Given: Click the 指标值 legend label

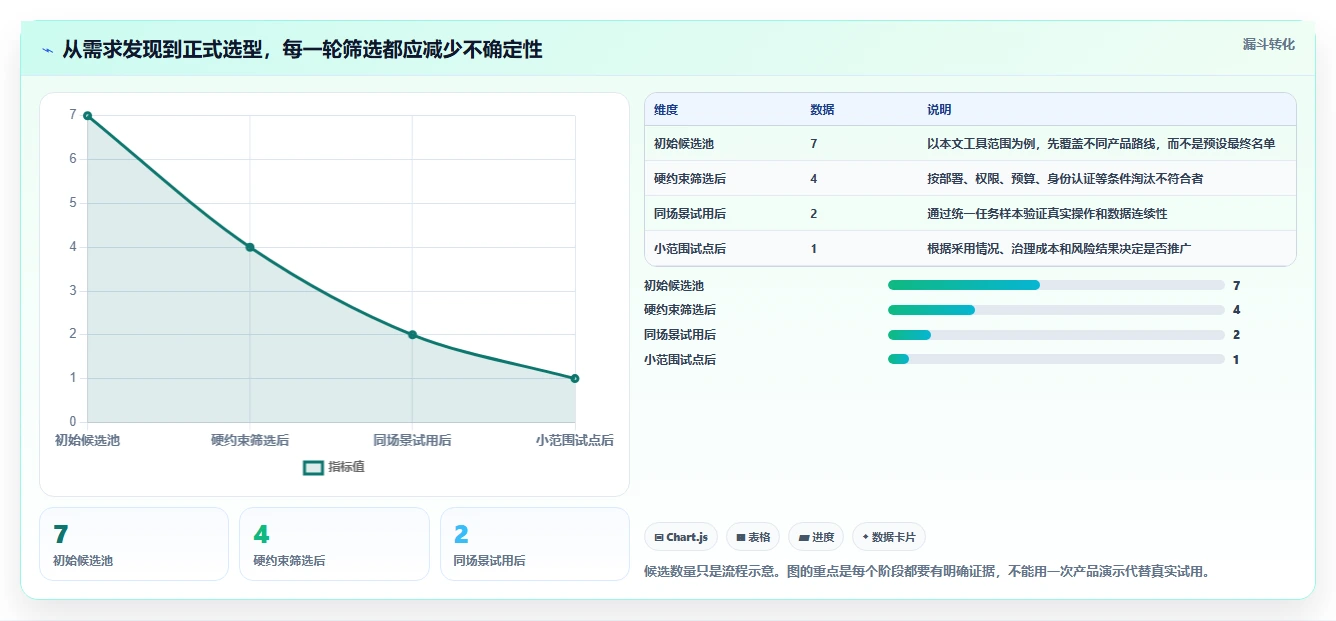Looking at the screenshot, I should coord(347,467).
